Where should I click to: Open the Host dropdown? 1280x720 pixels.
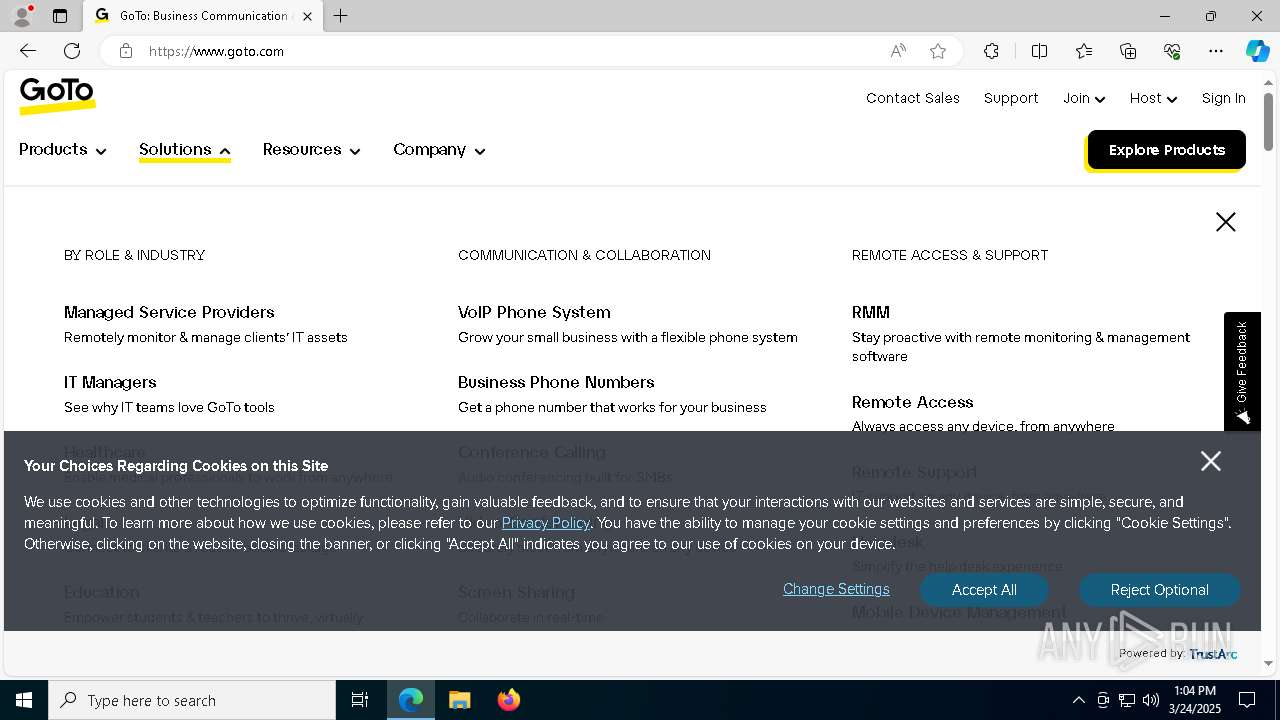(1153, 98)
